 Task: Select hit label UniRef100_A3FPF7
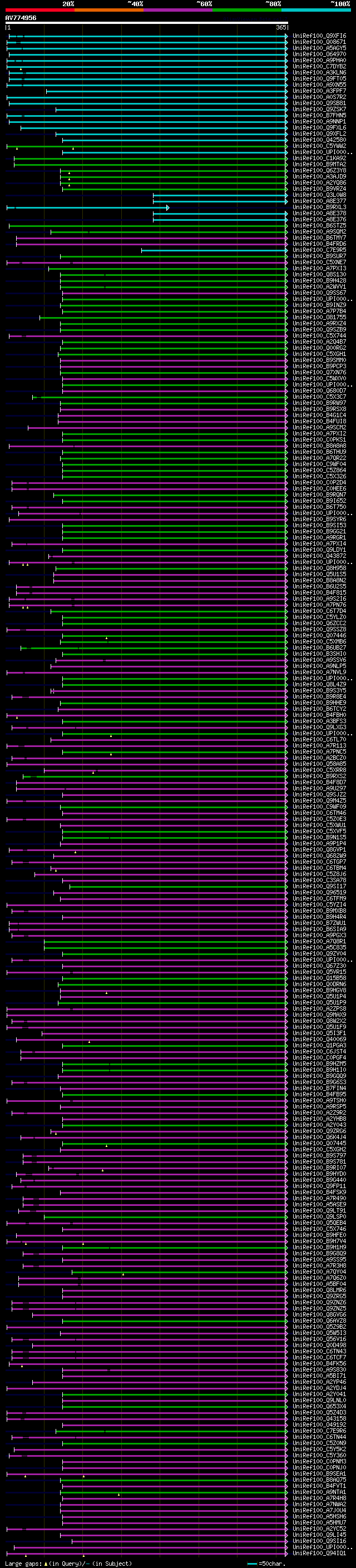[319, 91]
